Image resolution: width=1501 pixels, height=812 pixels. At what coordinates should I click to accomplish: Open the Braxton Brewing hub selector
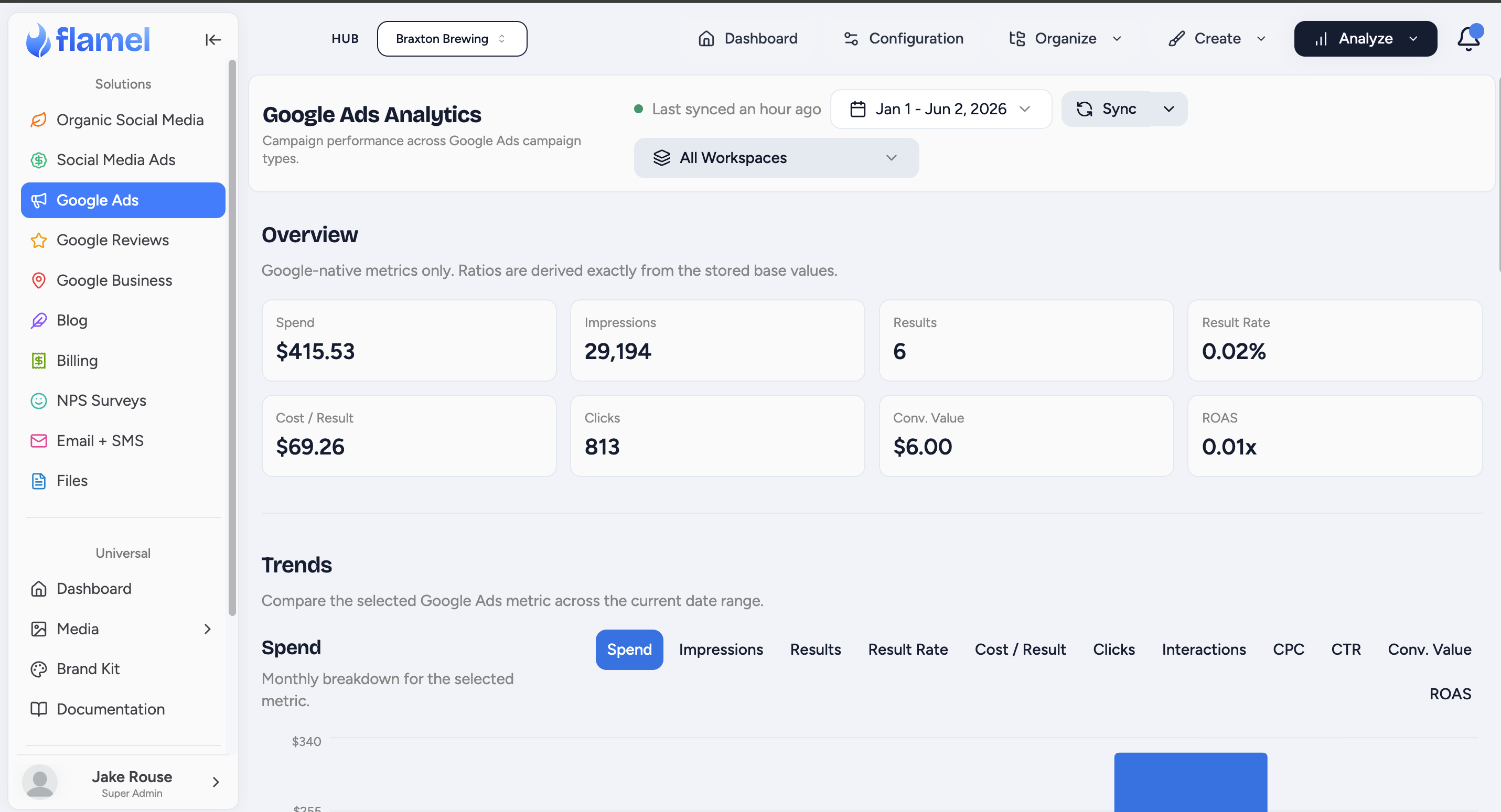(452, 38)
